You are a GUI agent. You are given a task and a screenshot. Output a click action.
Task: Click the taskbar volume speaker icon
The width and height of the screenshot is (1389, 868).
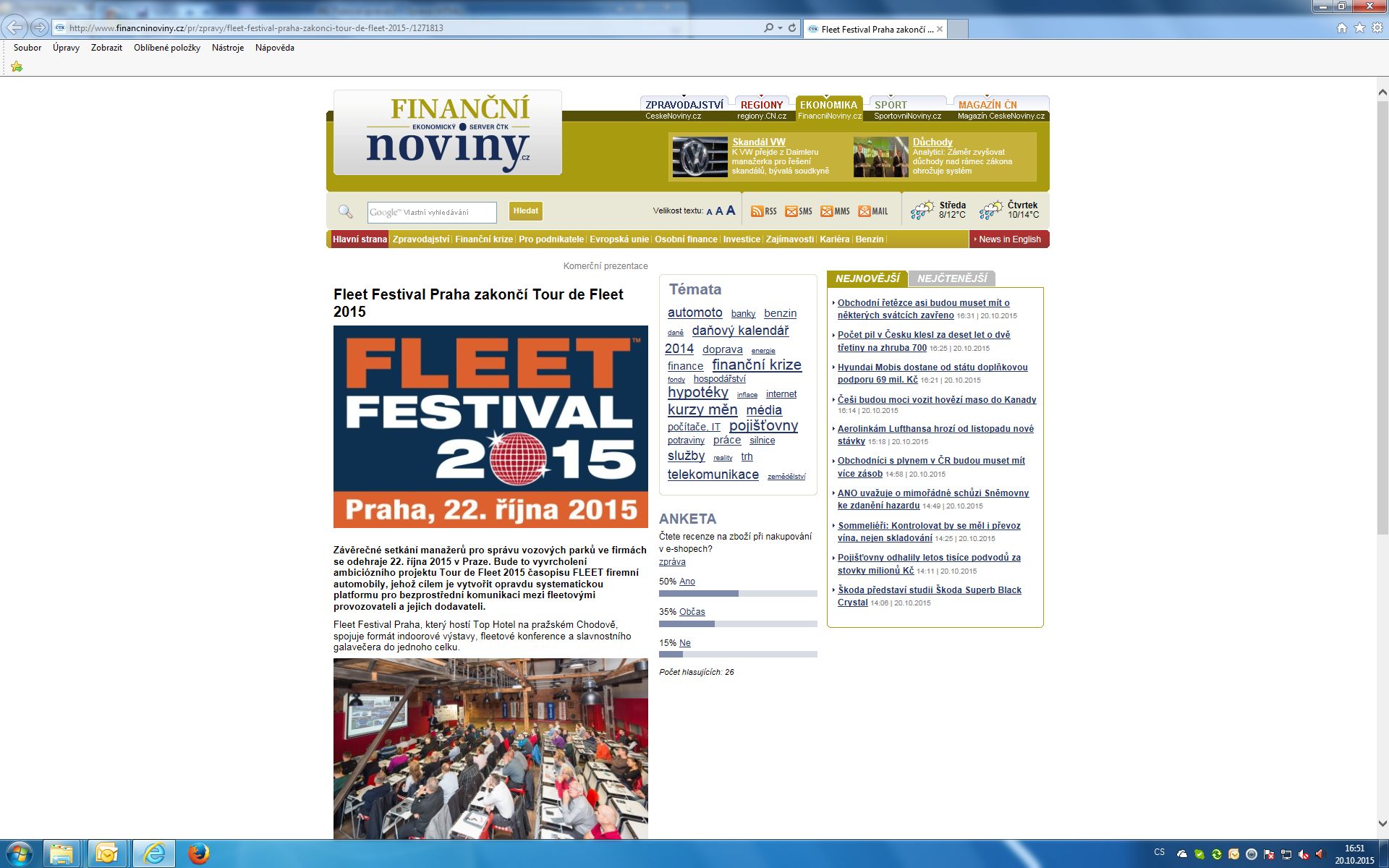(1320, 854)
